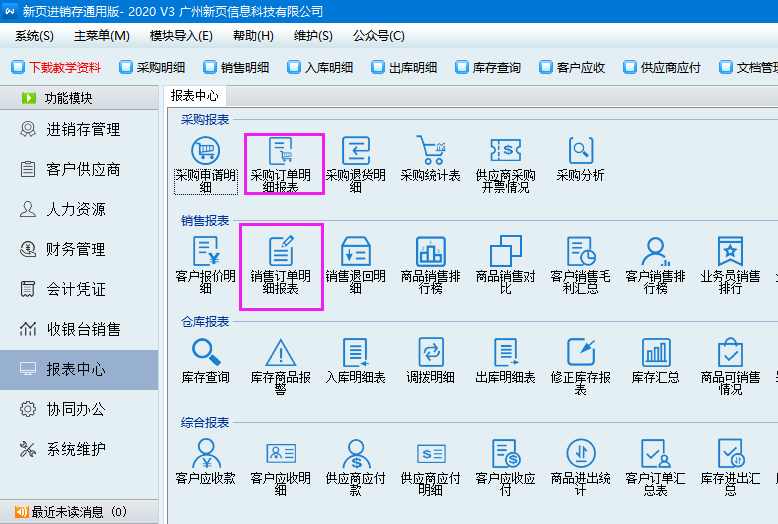Open 最近未读消息 (0) notifications
778x524 pixels.
tap(79, 512)
